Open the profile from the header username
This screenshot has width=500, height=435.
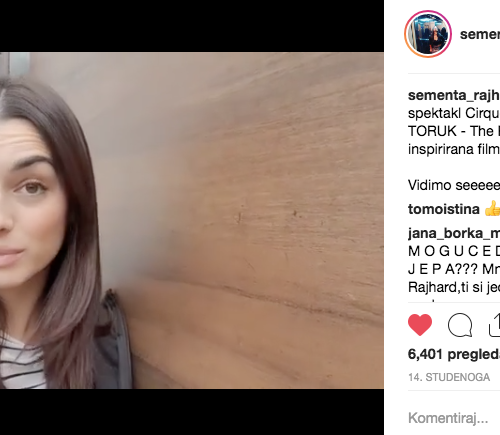[480, 34]
